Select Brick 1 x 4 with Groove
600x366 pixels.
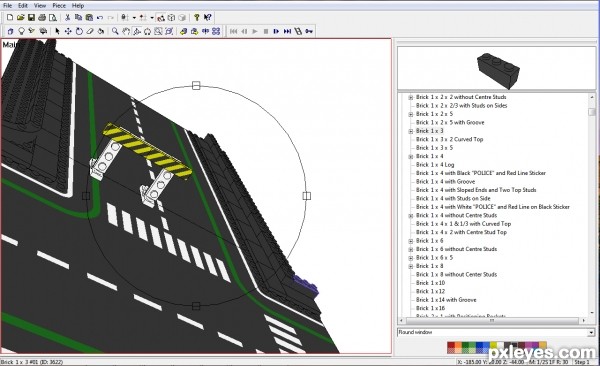tap(445, 181)
